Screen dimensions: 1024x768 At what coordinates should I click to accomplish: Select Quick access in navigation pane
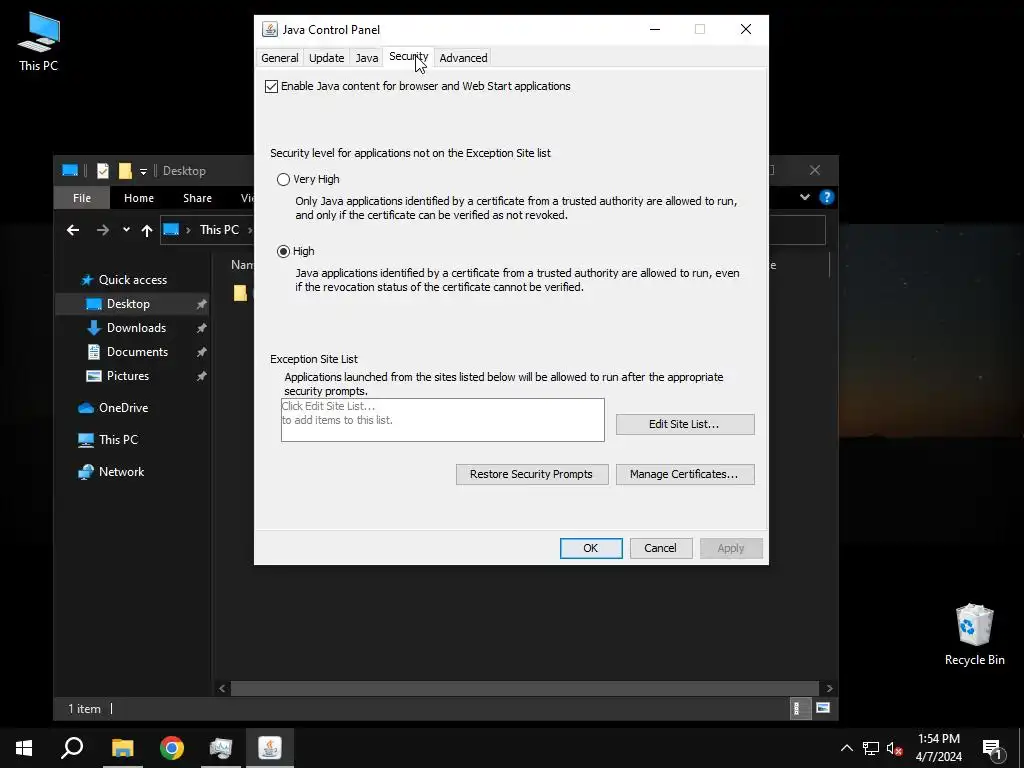point(133,280)
